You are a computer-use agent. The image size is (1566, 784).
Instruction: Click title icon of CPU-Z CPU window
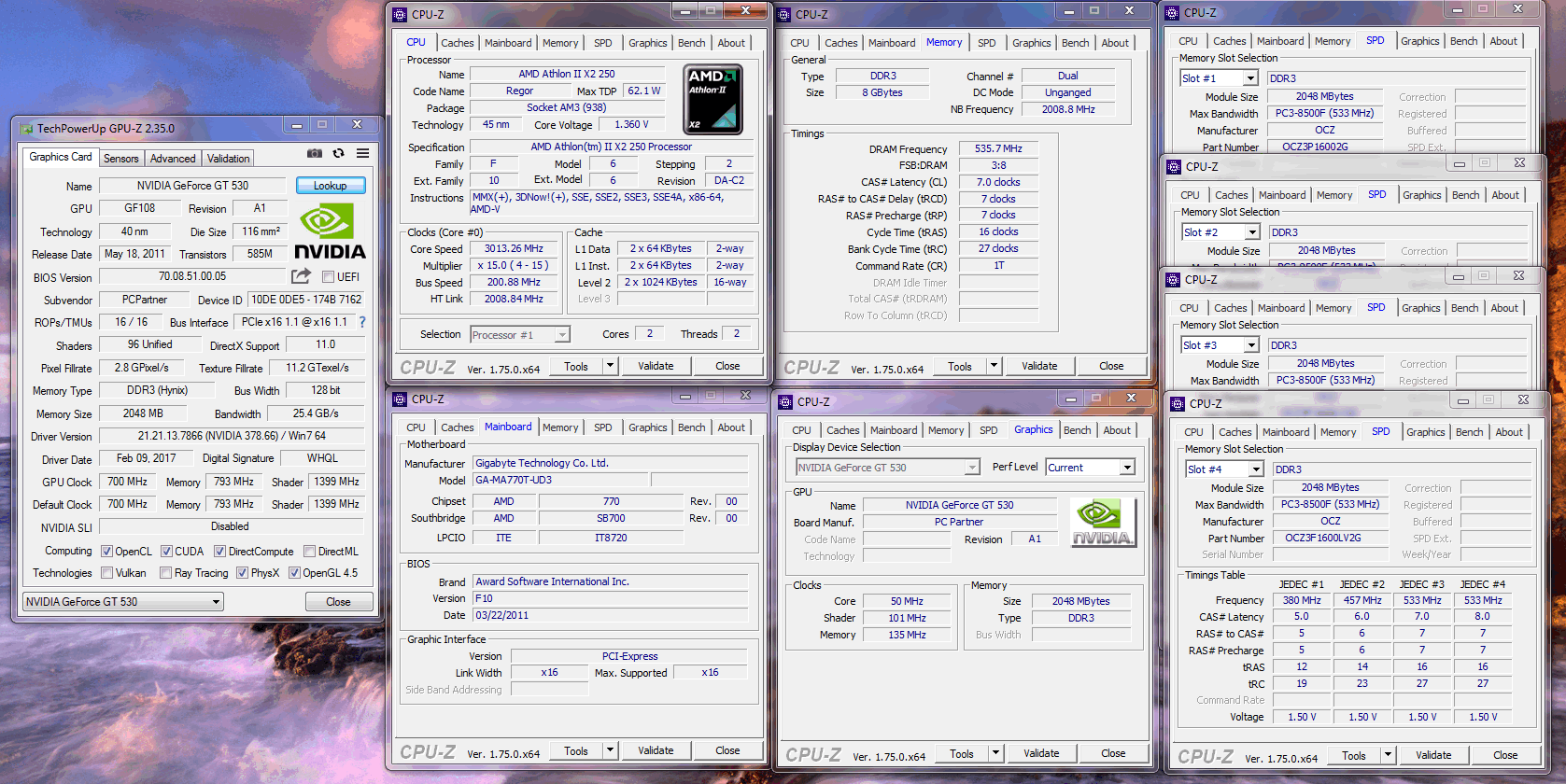[x=400, y=15]
